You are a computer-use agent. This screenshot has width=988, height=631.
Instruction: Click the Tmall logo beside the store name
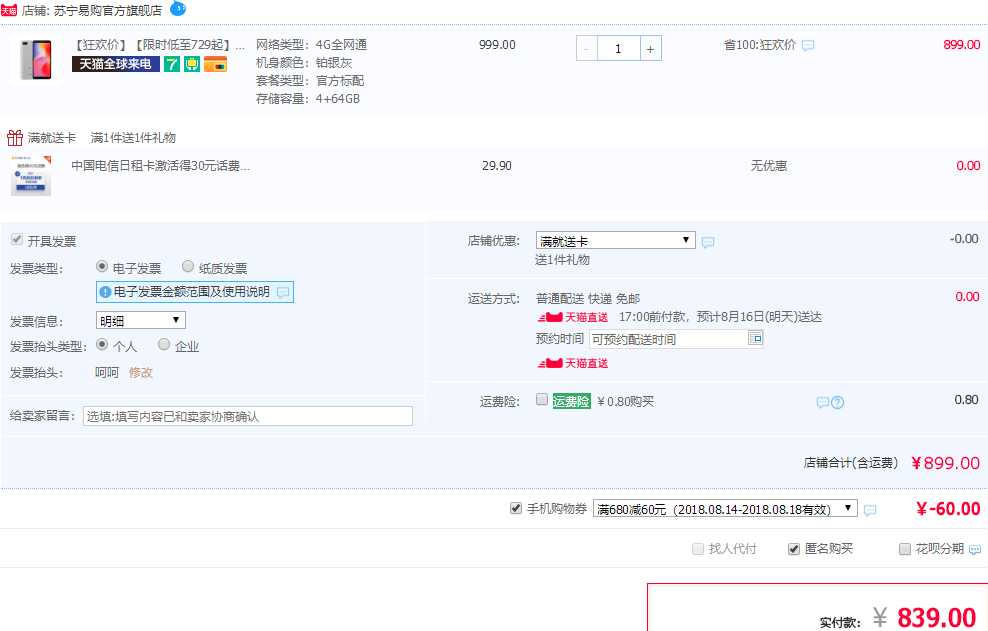9,10
